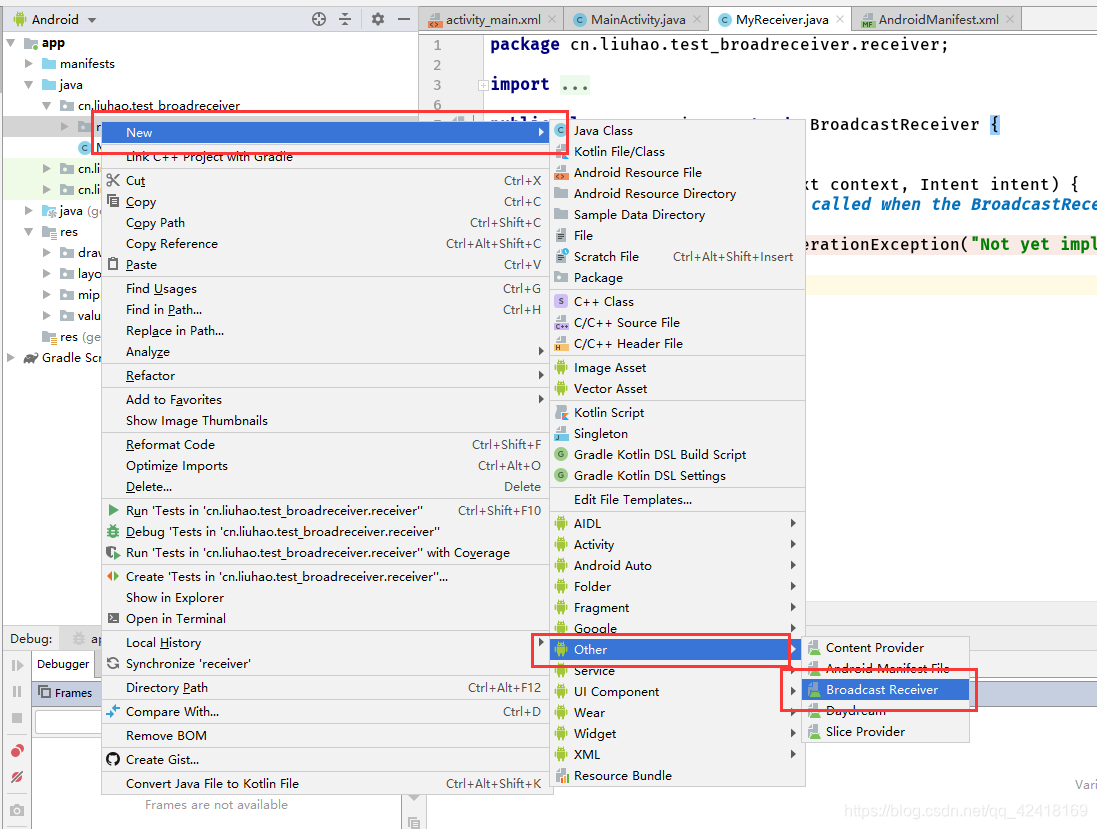This screenshot has width=1097, height=829.
Task: Collapse the app module tree node
Action: coord(11,43)
